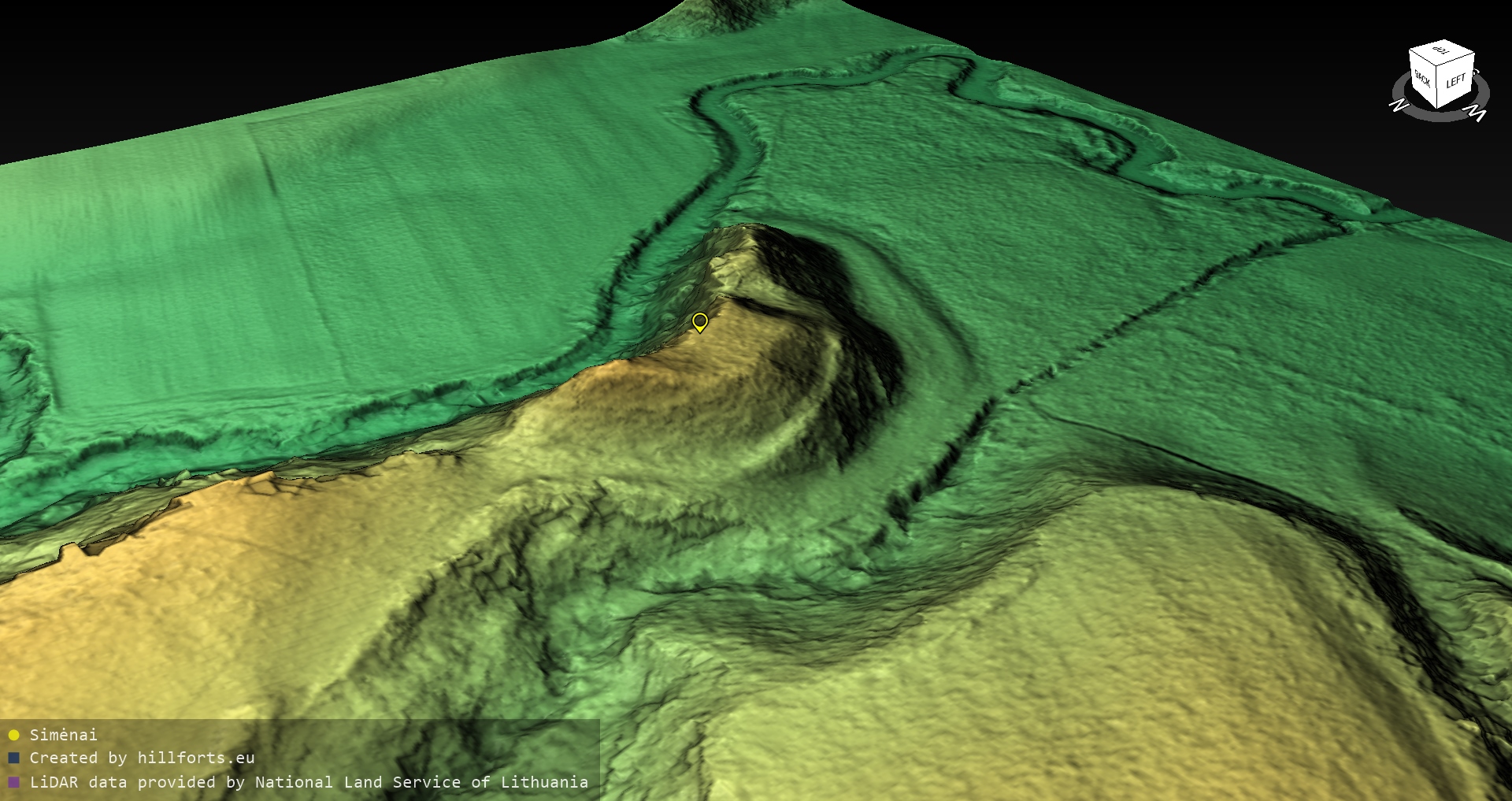Click the yellow Simėnai location pin on the hill

tap(699, 321)
